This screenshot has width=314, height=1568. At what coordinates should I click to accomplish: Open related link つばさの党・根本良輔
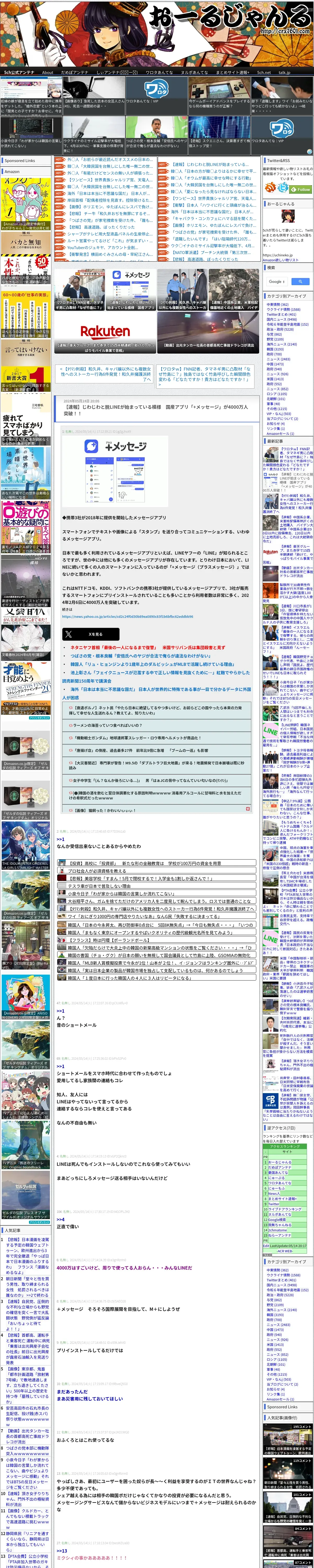pos(140,656)
